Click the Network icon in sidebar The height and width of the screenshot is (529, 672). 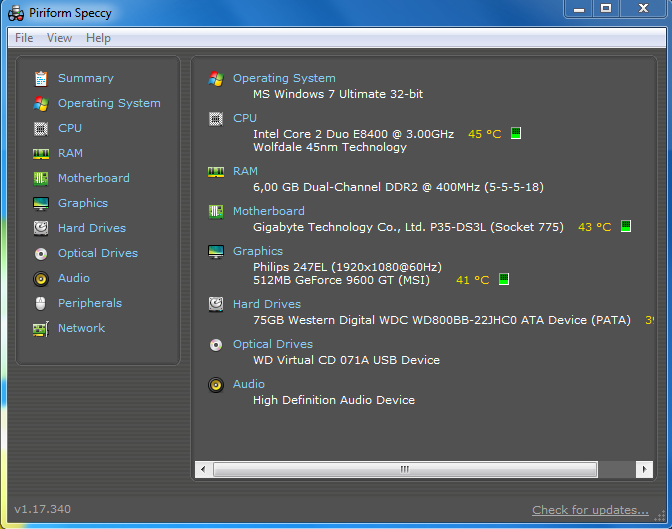41,328
